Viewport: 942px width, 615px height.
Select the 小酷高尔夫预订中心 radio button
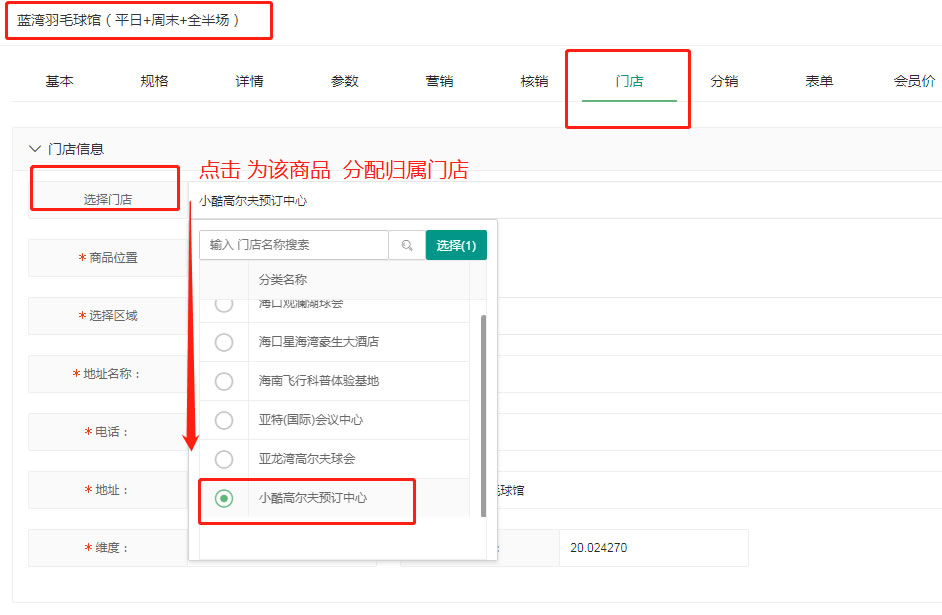click(x=224, y=498)
